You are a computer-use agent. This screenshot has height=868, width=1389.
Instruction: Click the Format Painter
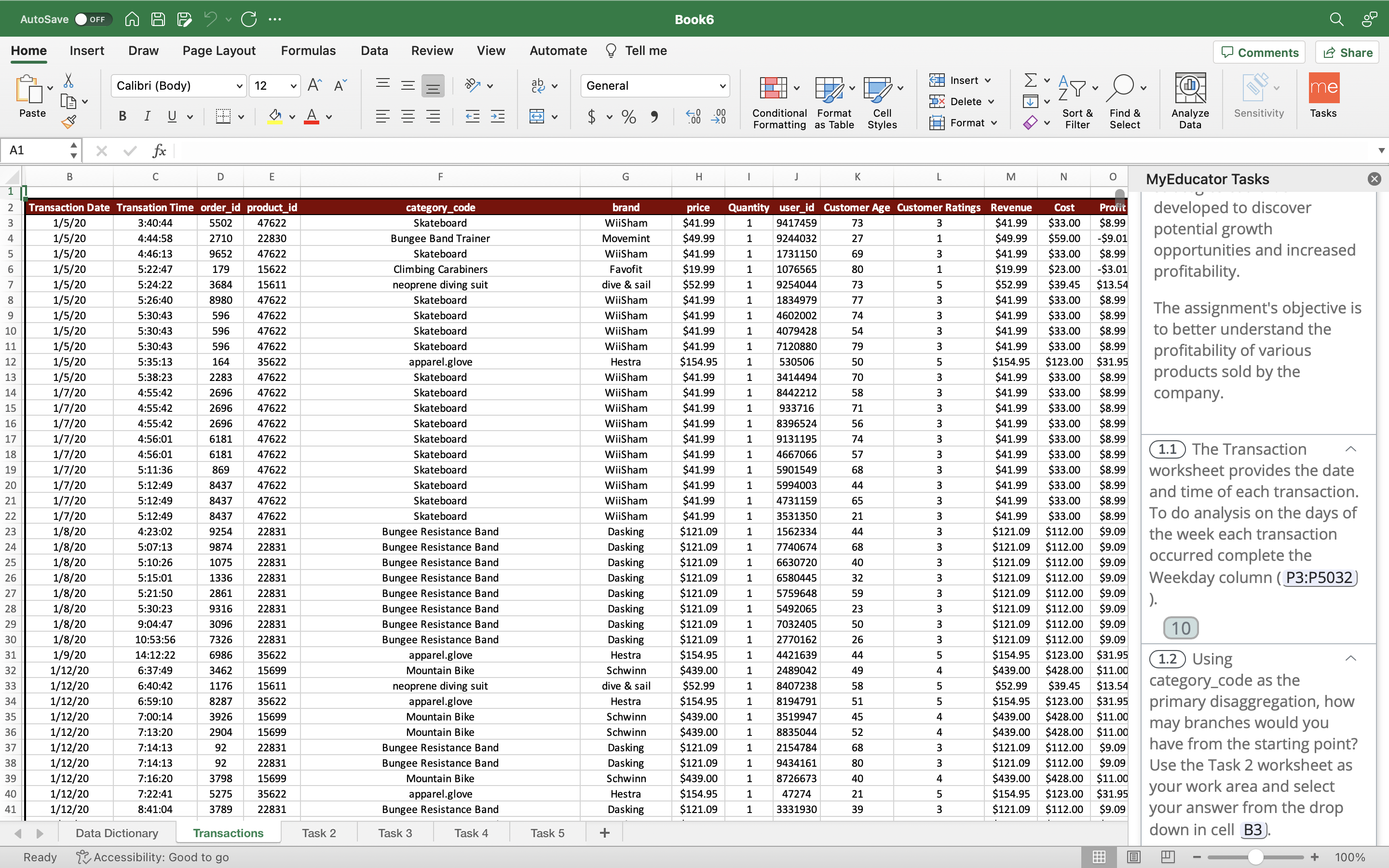coord(69,121)
